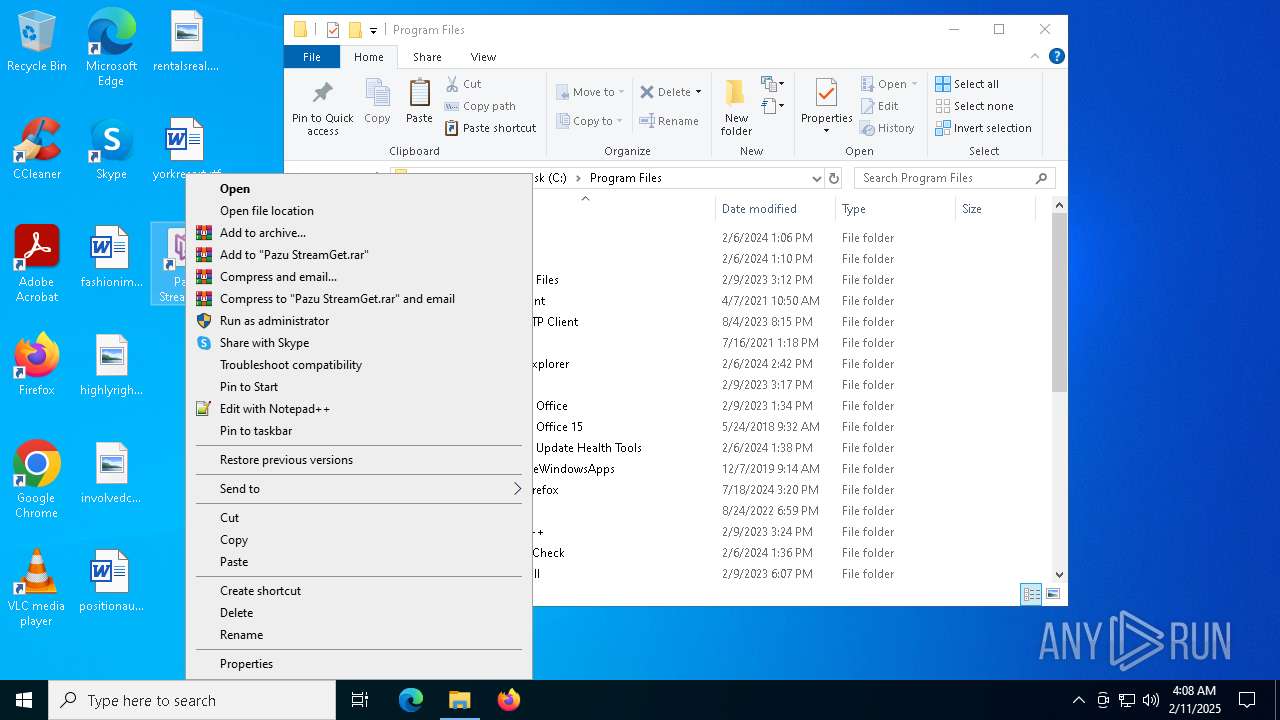Select the involvedc image file icon
1280x720 pixels.
pyautogui.click(x=111, y=473)
